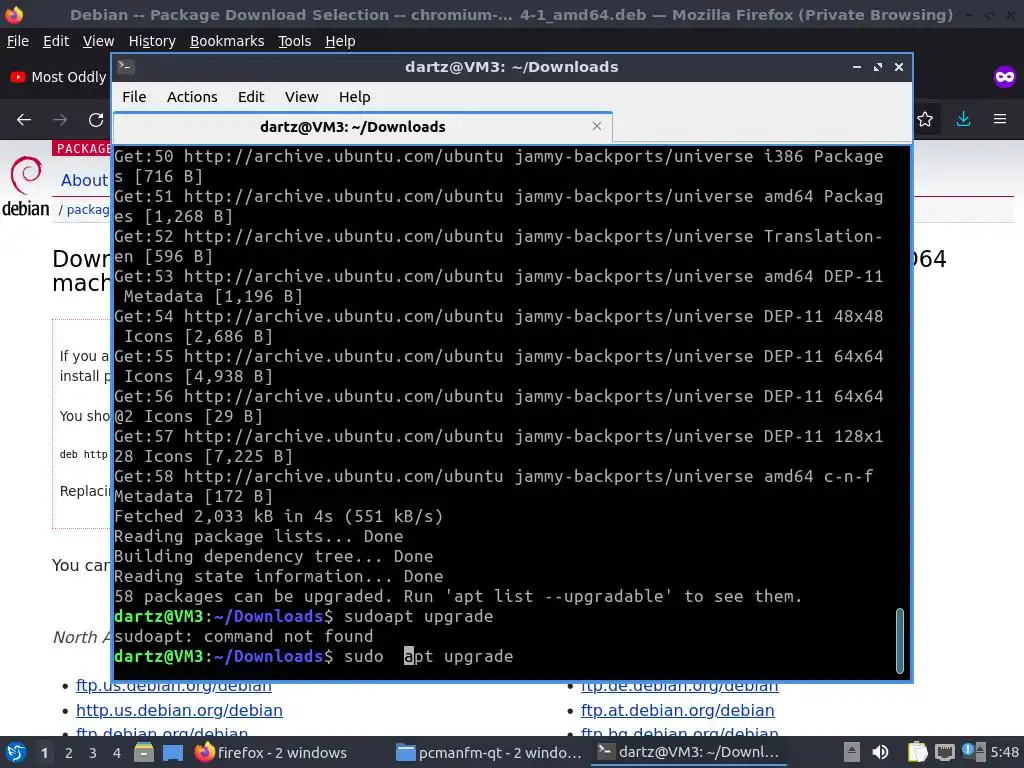
Task: Select the Most Oddly YouTube tab in Firefox
Action: coord(59,77)
